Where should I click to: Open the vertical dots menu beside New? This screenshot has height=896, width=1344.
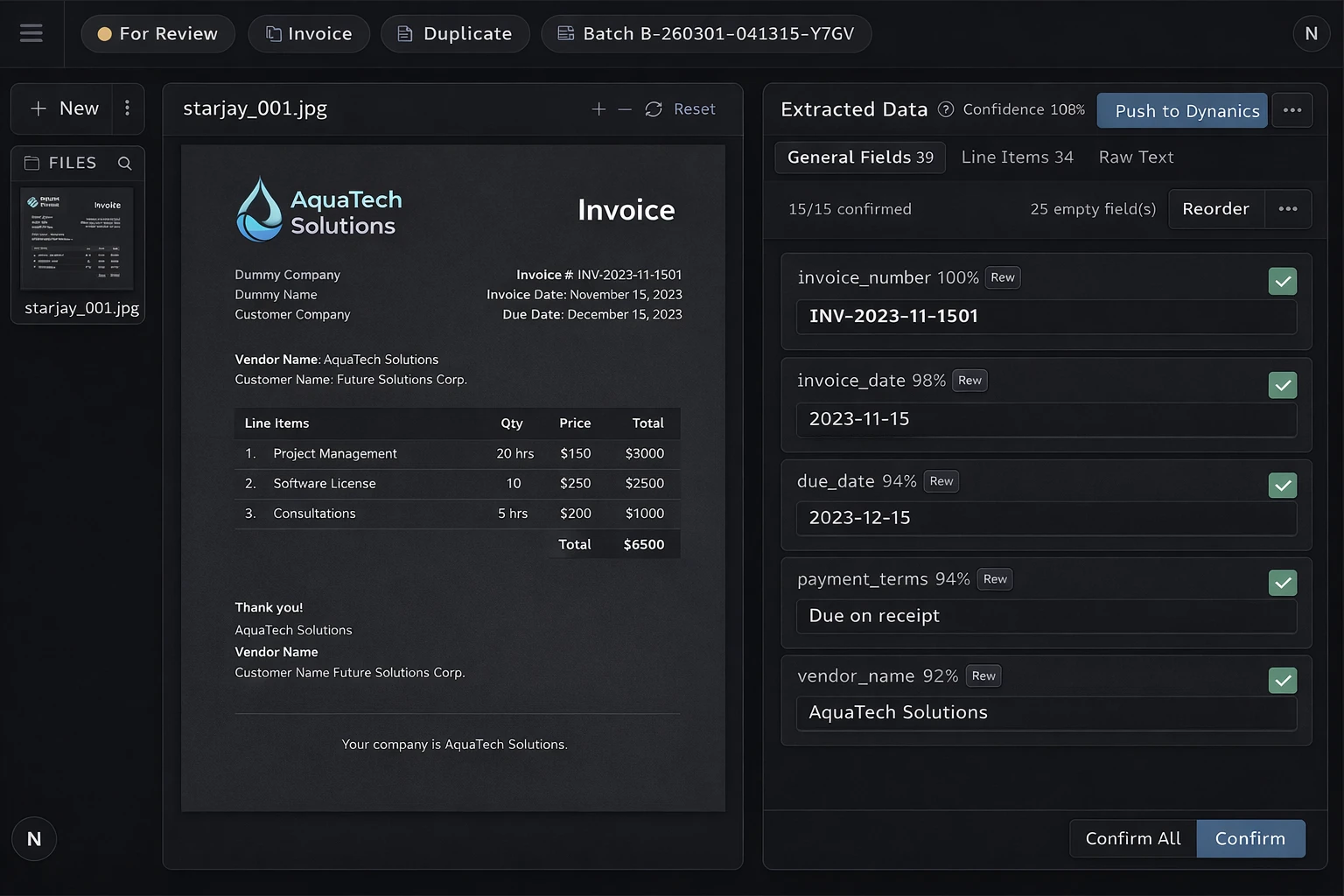coord(128,108)
